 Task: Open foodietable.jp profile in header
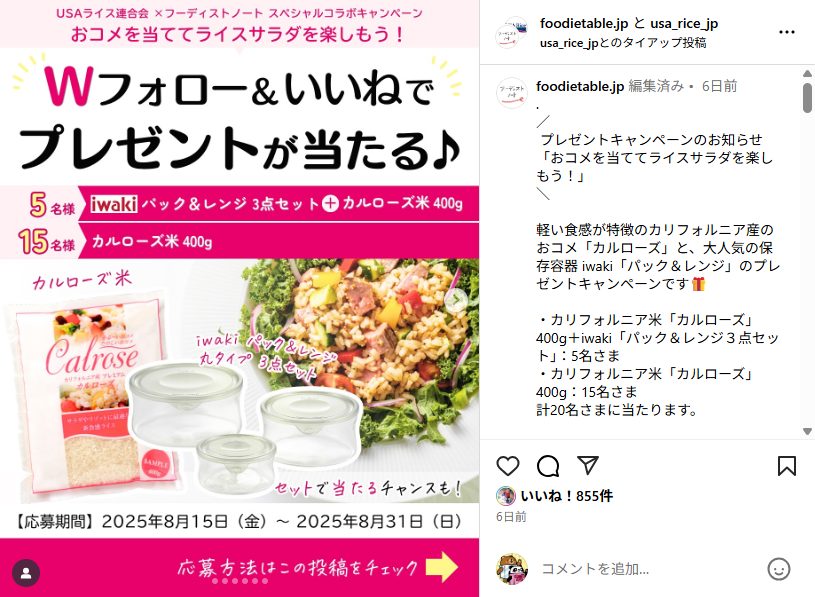point(584,23)
